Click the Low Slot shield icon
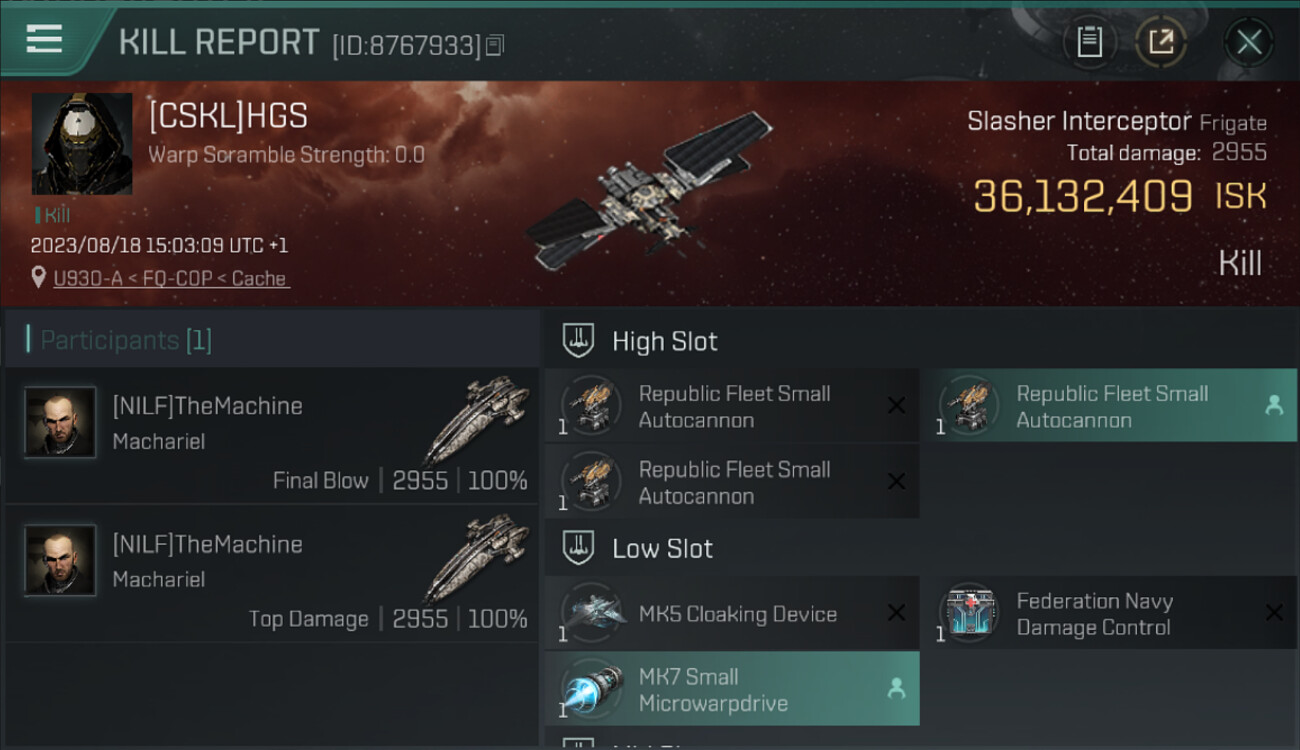1300x750 pixels. 578,548
